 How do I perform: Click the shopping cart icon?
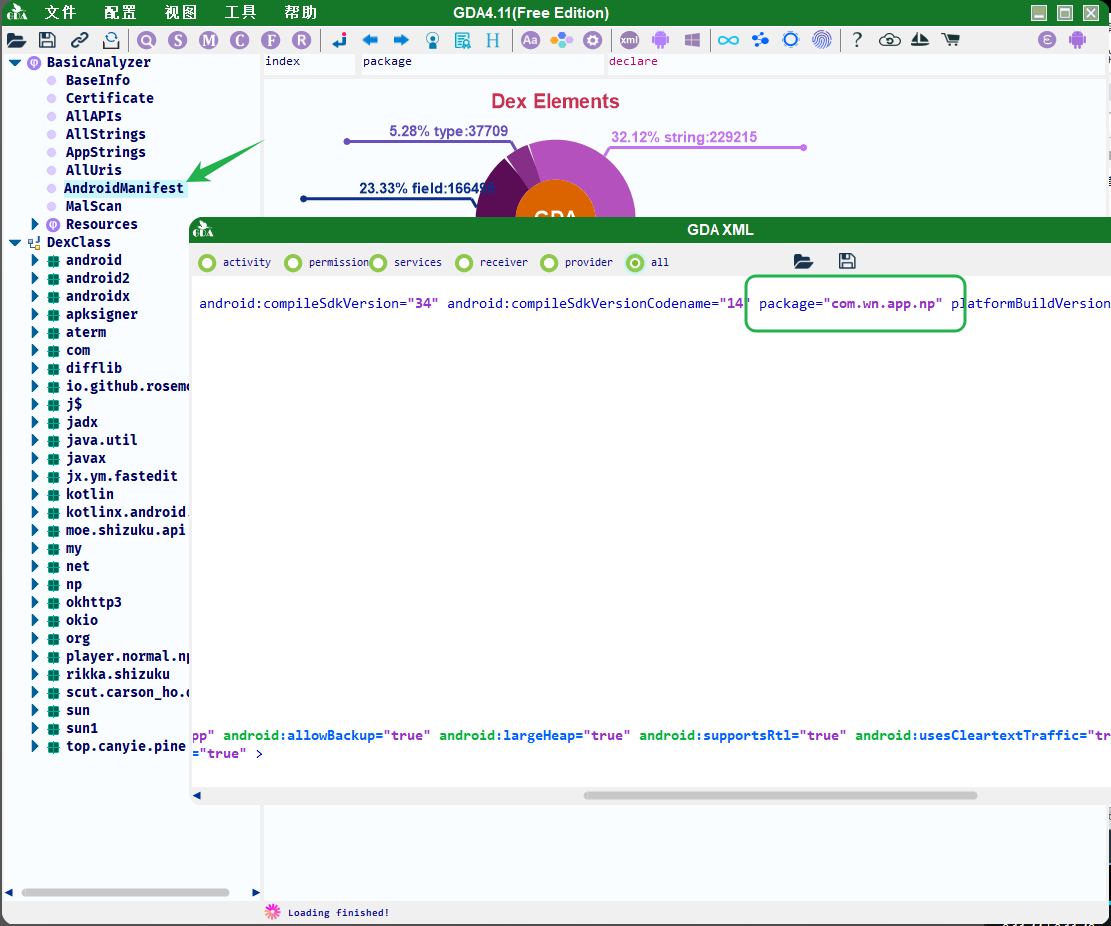click(950, 40)
